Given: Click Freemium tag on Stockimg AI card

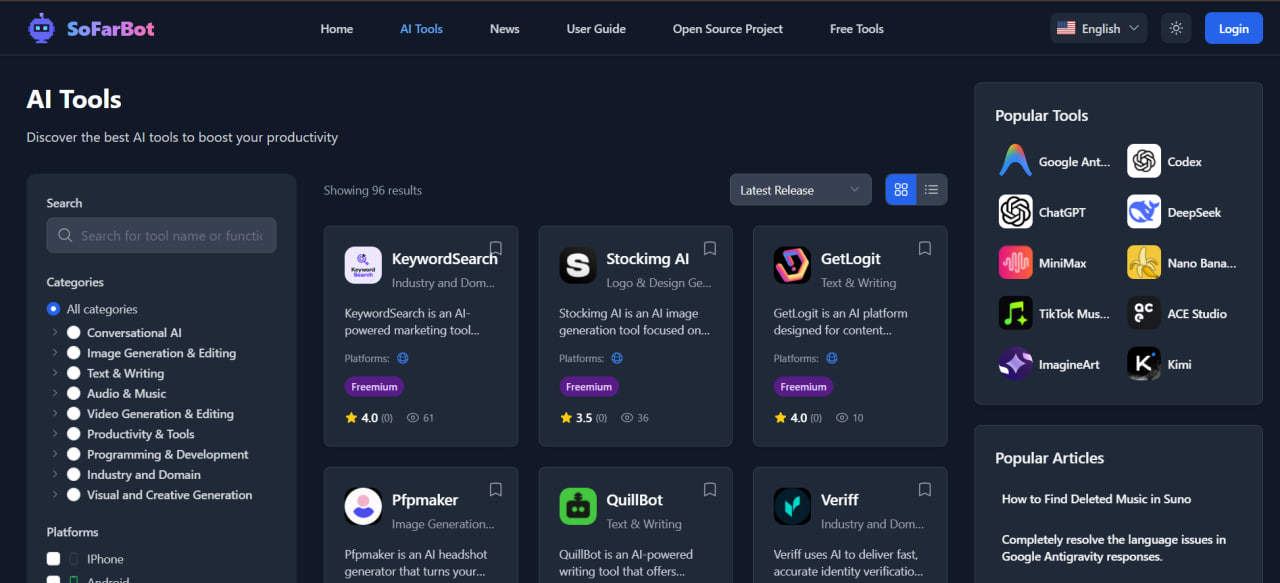Looking at the screenshot, I should [x=589, y=387].
